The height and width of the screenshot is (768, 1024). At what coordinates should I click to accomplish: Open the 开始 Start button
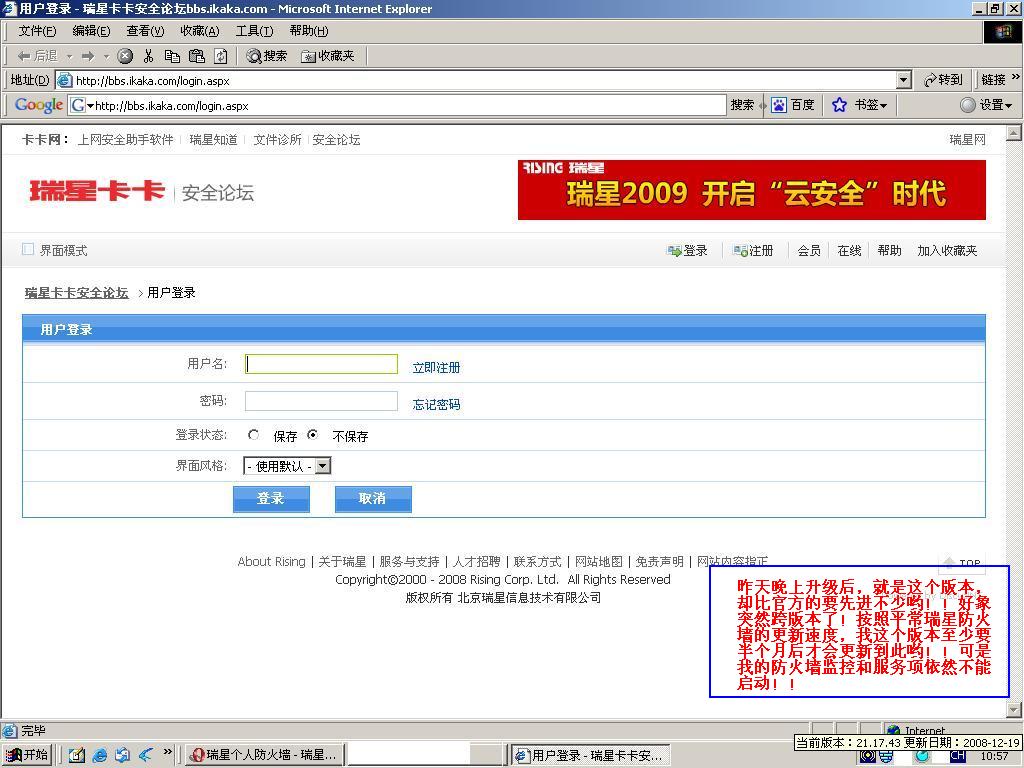tap(27, 756)
